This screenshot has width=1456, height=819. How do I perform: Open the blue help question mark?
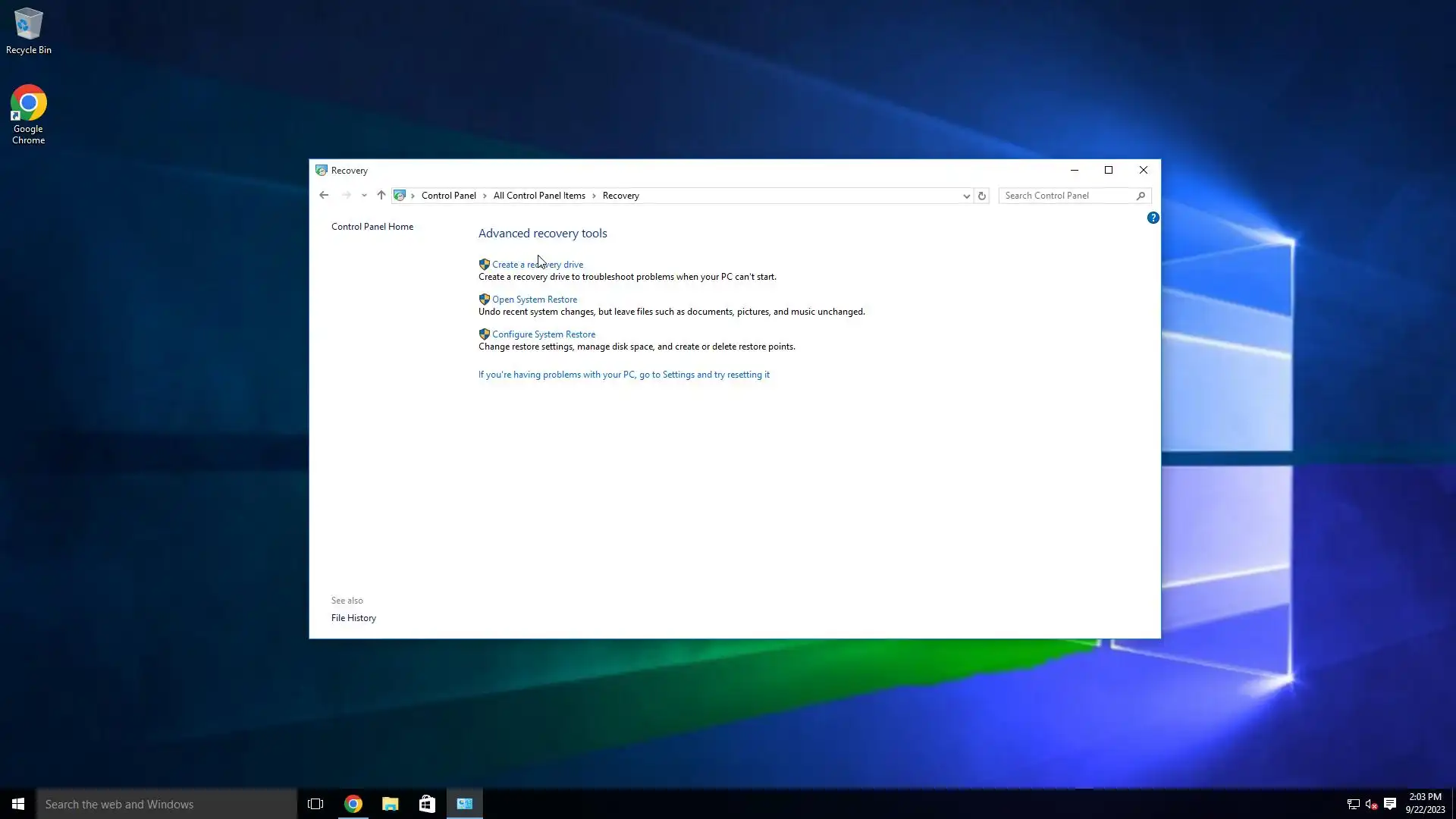click(x=1153, y=218)
